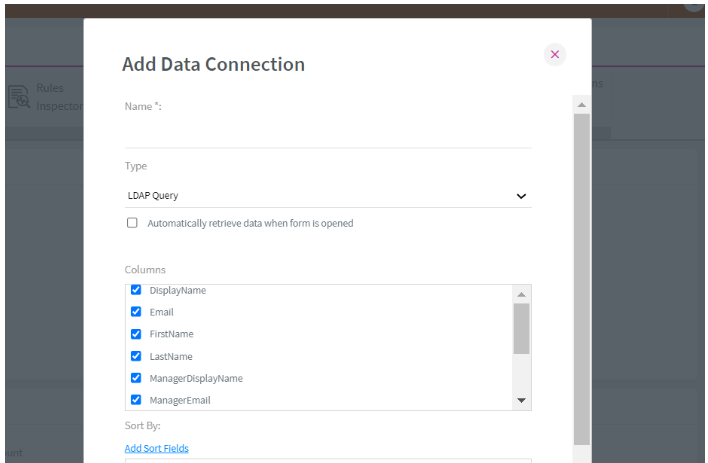708x463 pixels.
Task: Click the Add Sort Fields link
Action: pos(156,448)
